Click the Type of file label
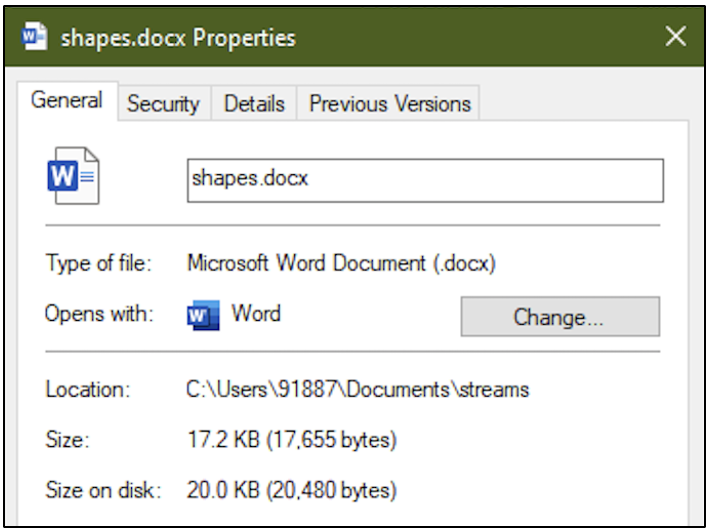 coord(99,263)
